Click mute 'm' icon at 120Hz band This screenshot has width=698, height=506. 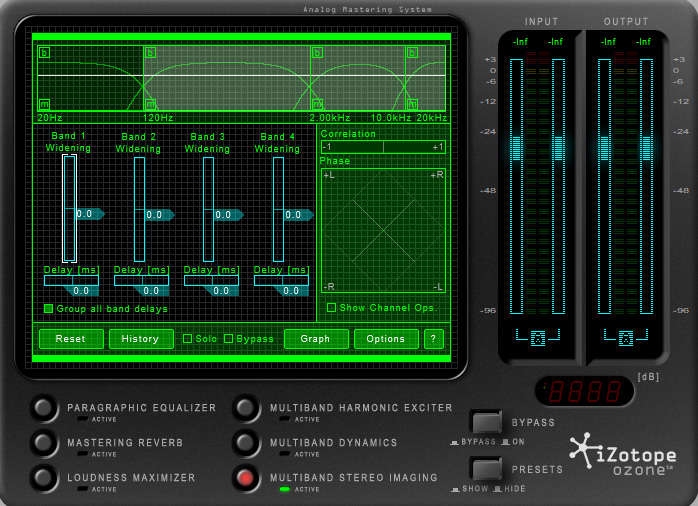click(x=150, y=105)
